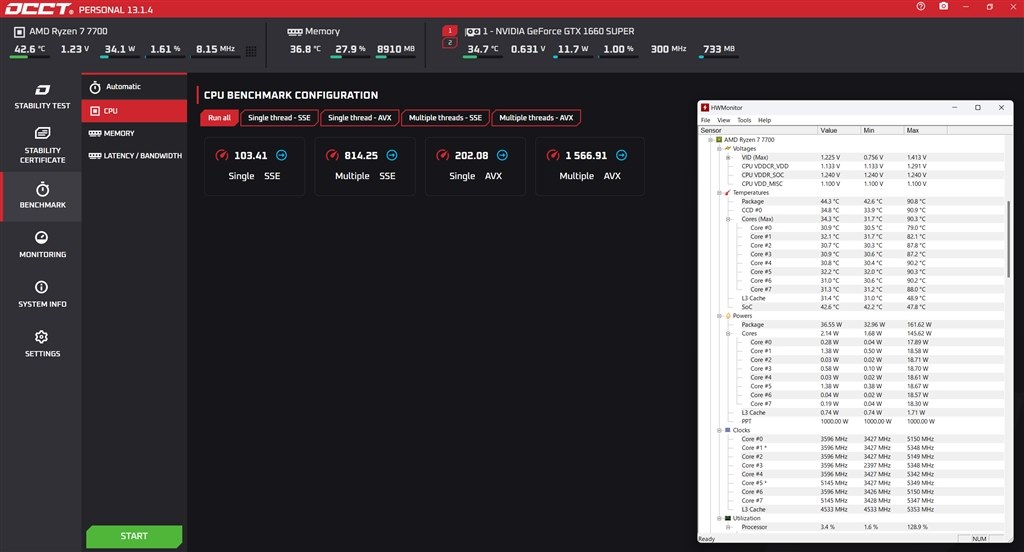Open Single AVX score details arrow

coord(502,155)
